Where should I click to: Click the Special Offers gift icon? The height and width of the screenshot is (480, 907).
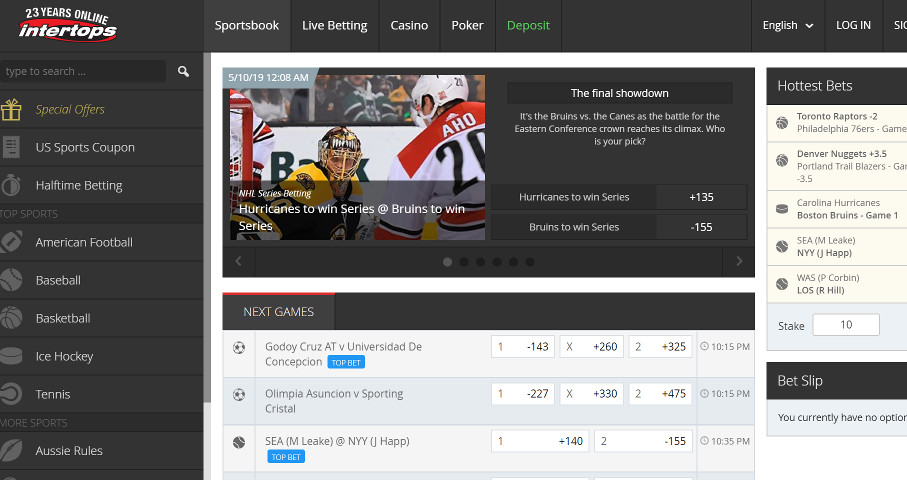(x=10, y=109)
